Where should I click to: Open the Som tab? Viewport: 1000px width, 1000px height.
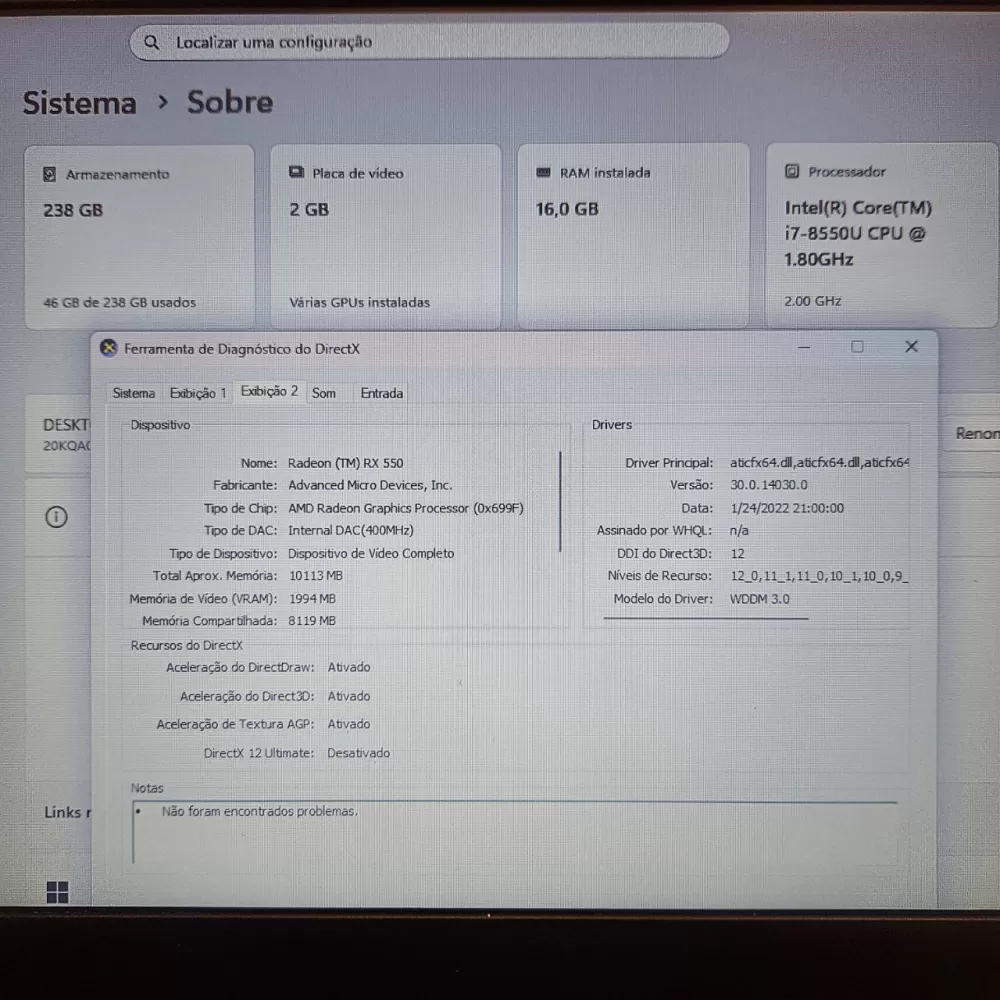(x=324, y=393)
